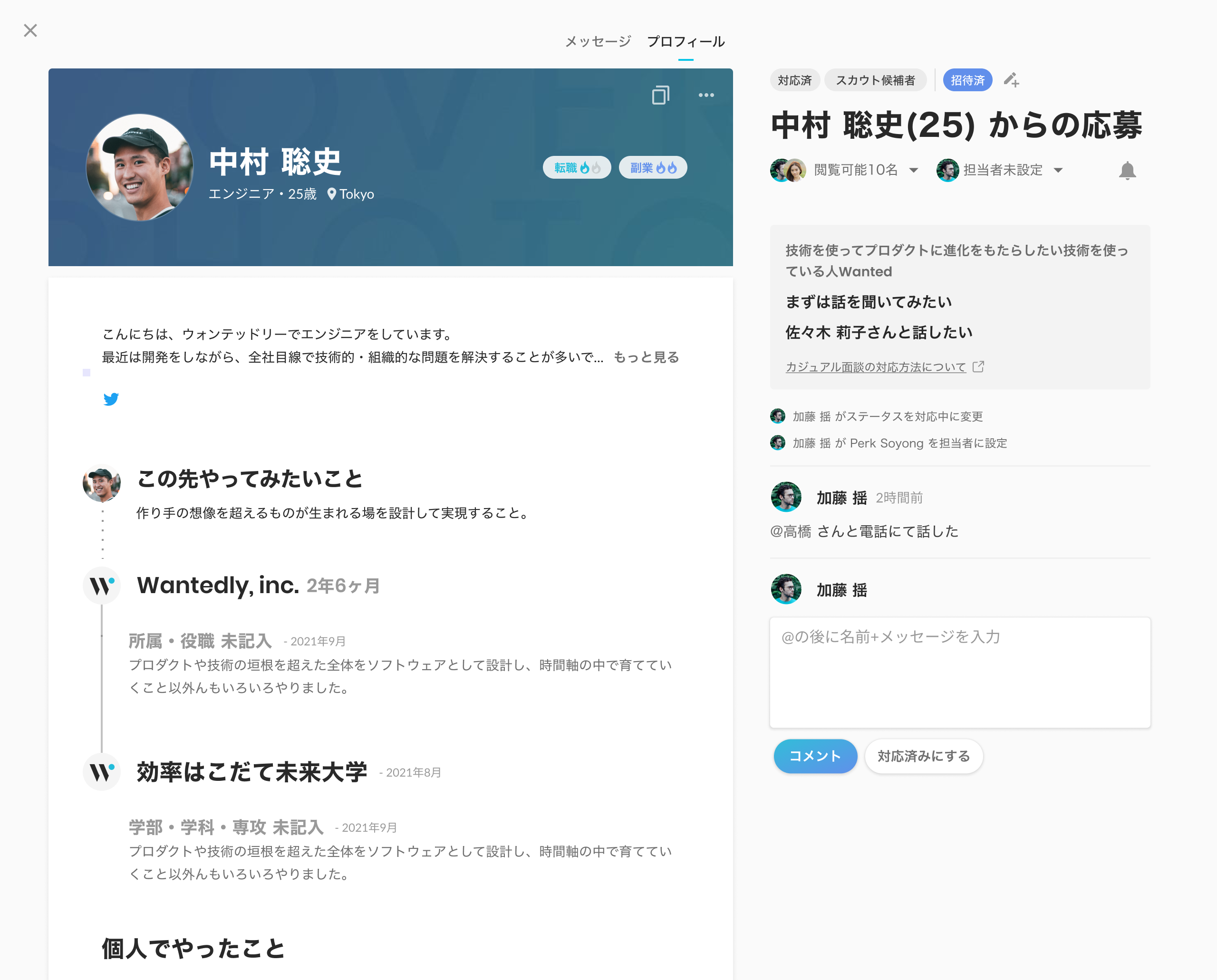Screen dimensions: 1217x980
Task: Click the Wantedly, inc. company logo icon
Action: tap(102, 586)
